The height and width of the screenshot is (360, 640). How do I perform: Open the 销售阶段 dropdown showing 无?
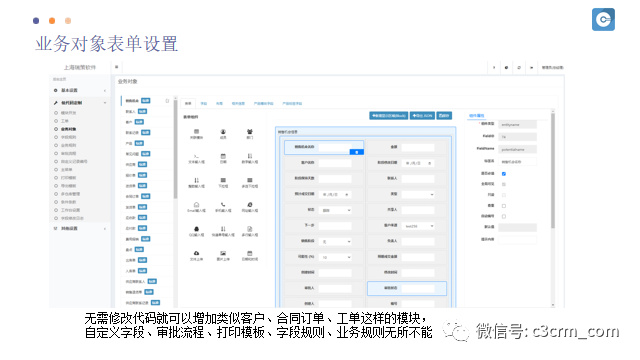point(336,242)
